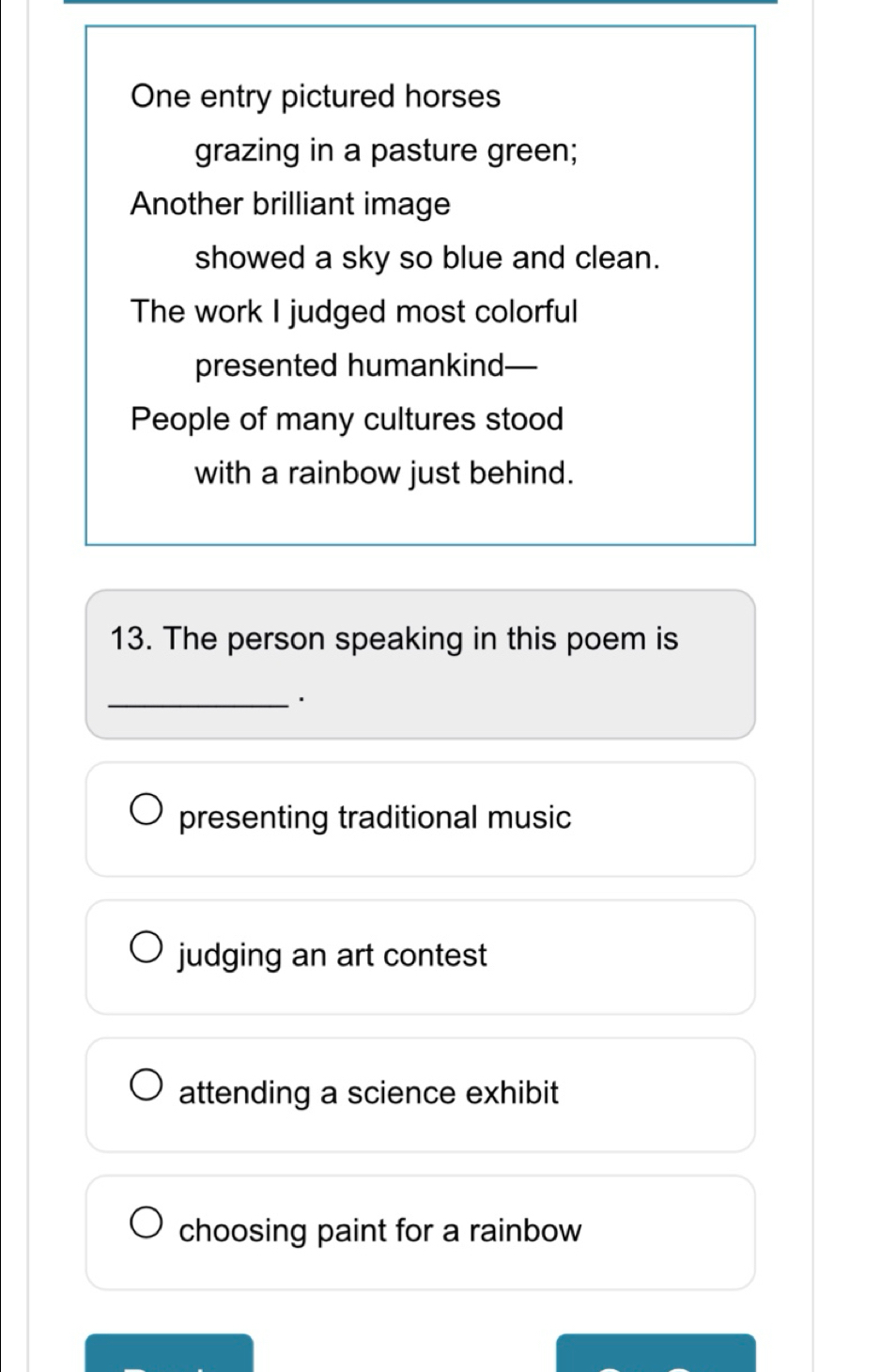
Task: Pick the 'choosing paint for a rainbow' radio button
Action: click(x=146, y=1224)
